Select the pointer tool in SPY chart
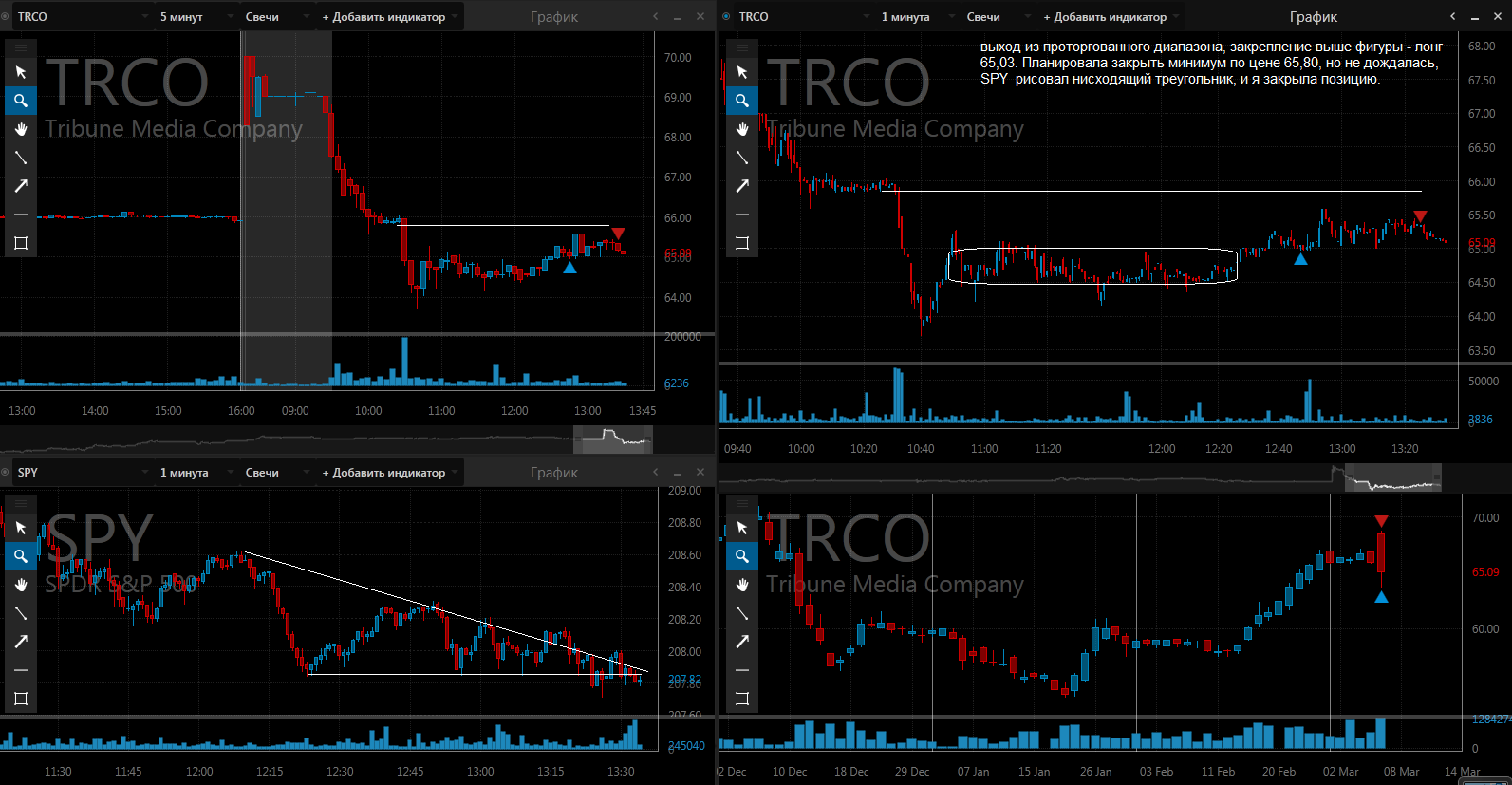Screen dimensions: 1512x785 pos(21,528)
